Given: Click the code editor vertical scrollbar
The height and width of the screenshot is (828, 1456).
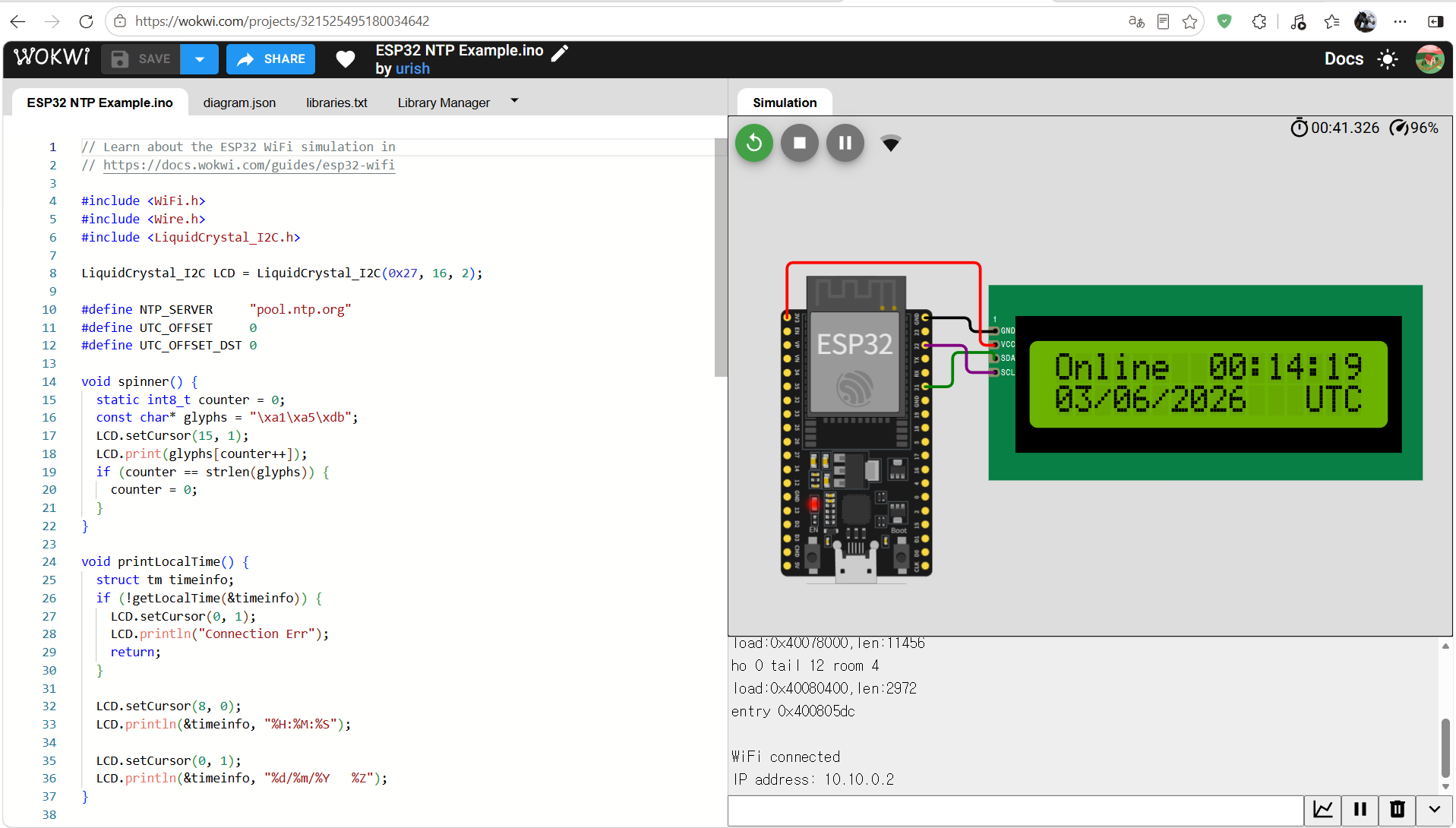Looking at the screenshot, I should [x=720, y=258].
